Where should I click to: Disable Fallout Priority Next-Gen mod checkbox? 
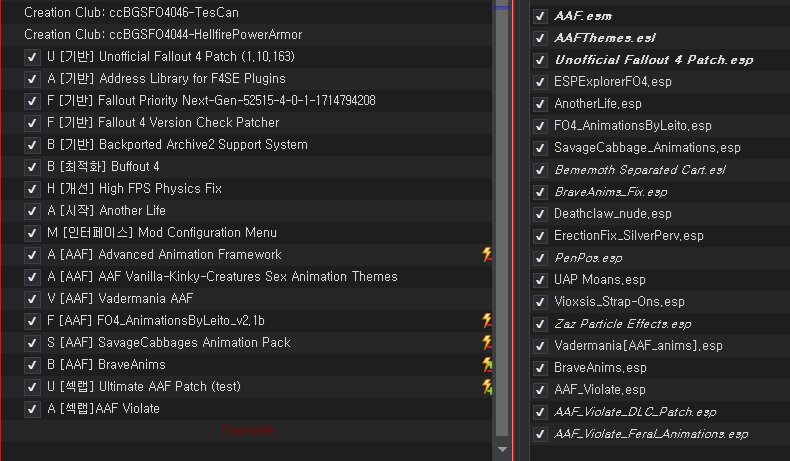[32, 101]
